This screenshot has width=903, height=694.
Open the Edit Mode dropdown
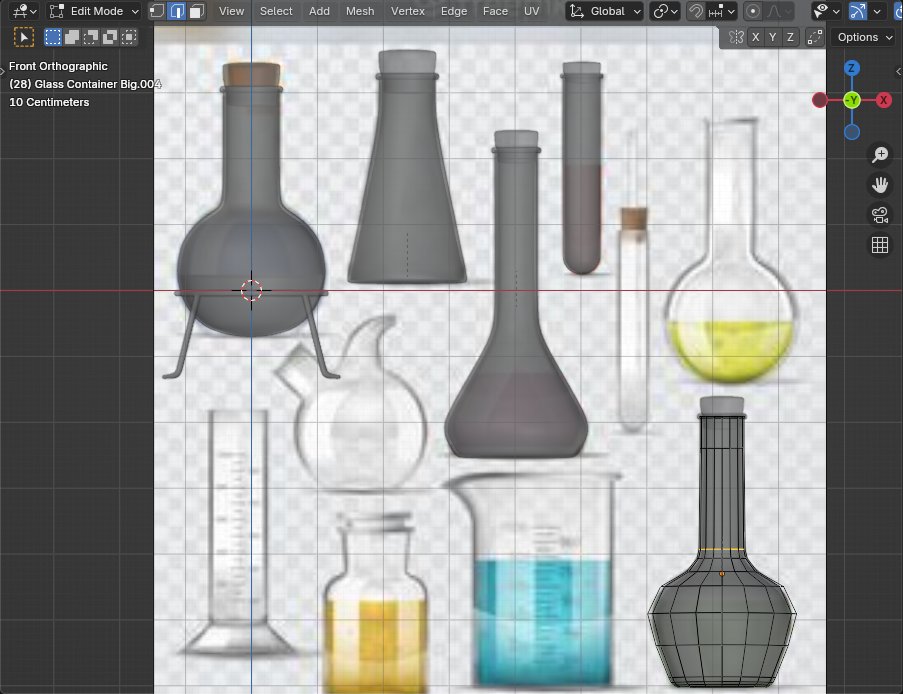click(94, 11)
